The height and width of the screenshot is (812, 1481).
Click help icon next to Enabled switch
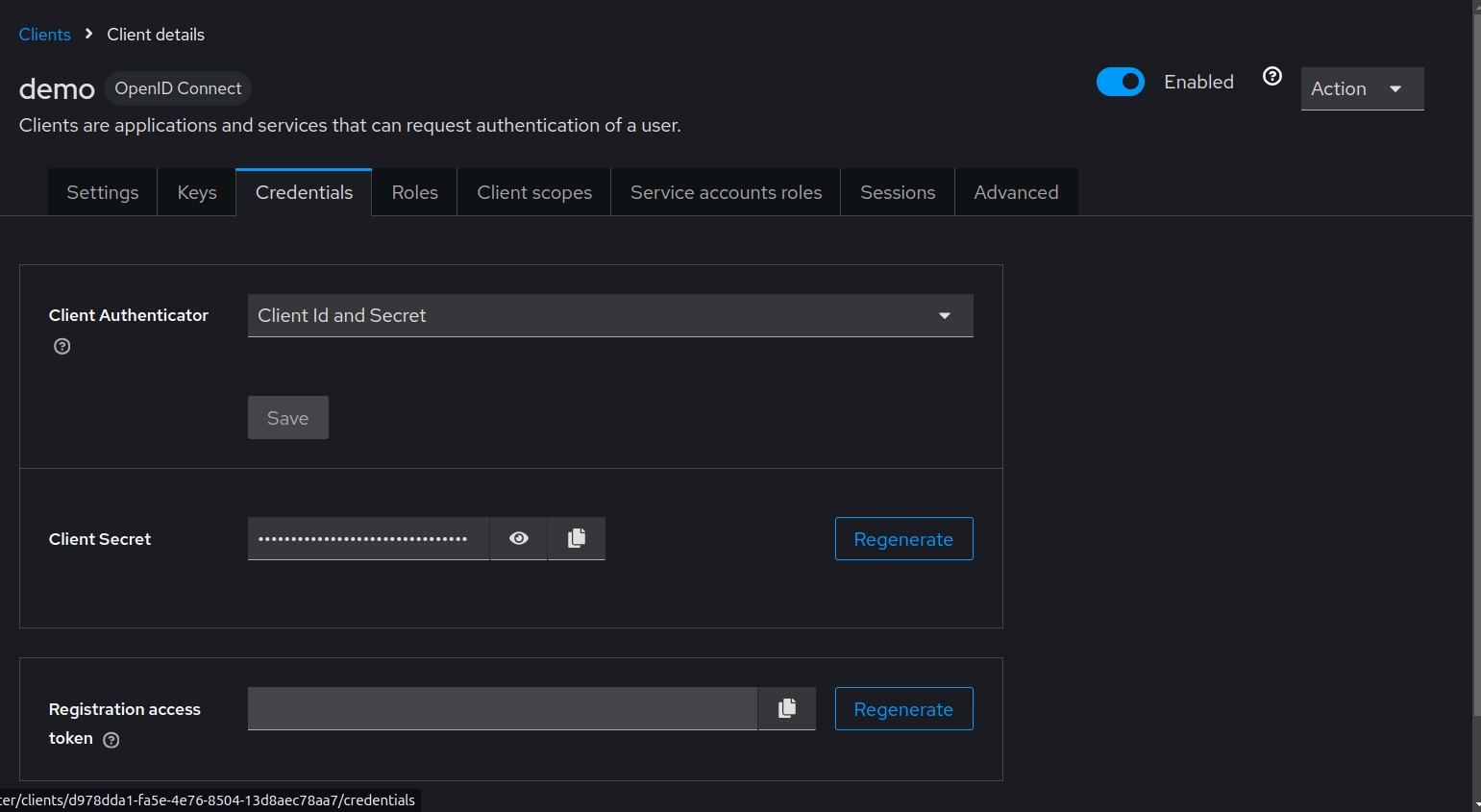click(1272, 76)
